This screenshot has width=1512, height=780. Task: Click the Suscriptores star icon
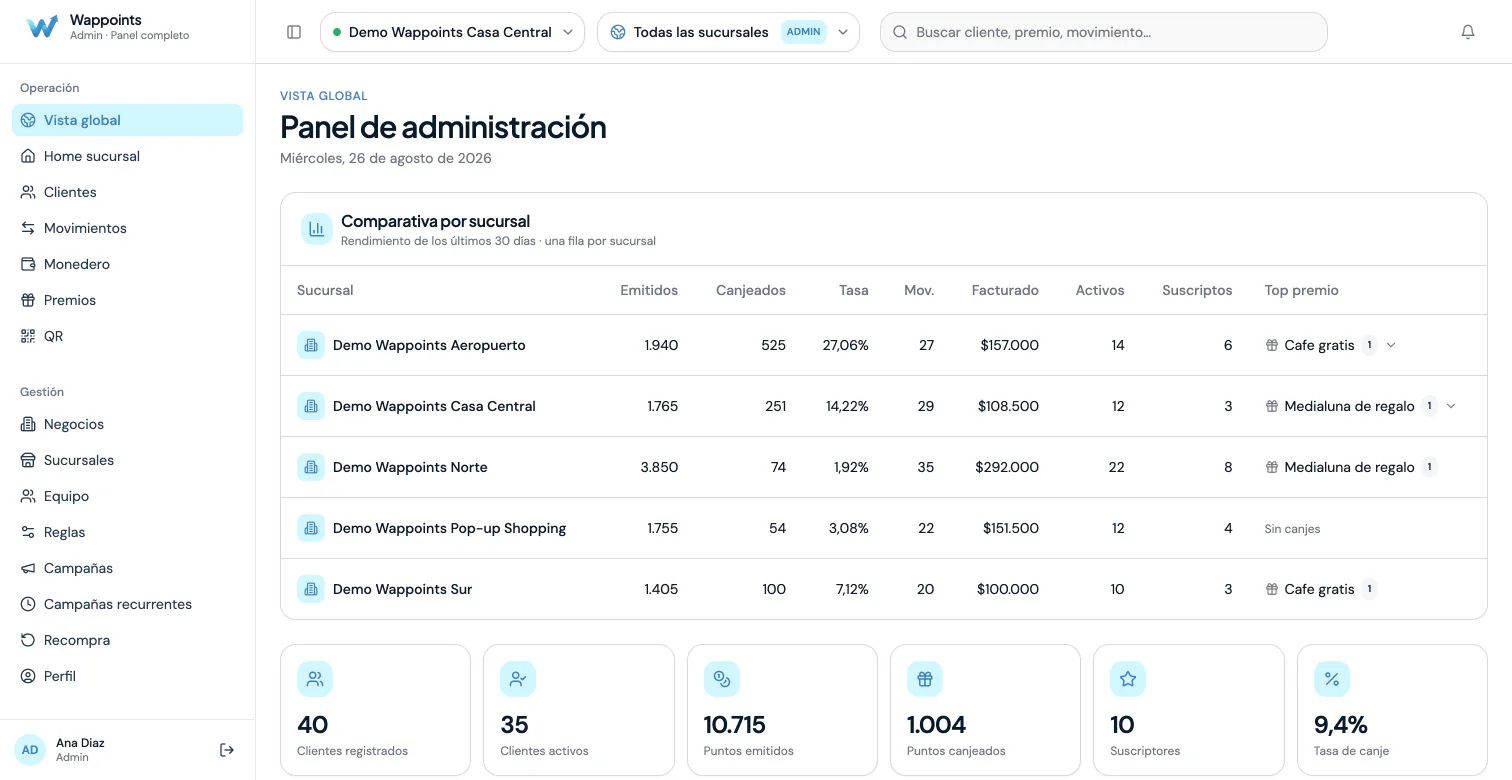point(1128,679)
